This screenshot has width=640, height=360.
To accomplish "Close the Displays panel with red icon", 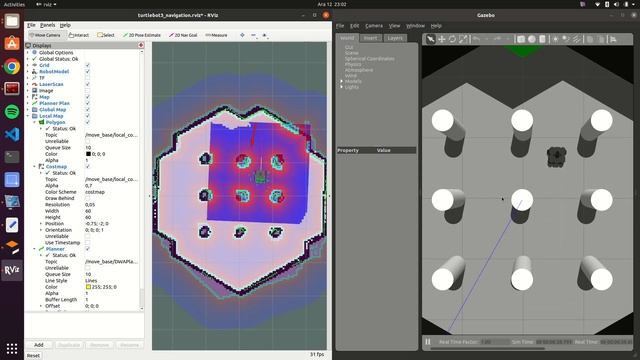I will (141, 45).
